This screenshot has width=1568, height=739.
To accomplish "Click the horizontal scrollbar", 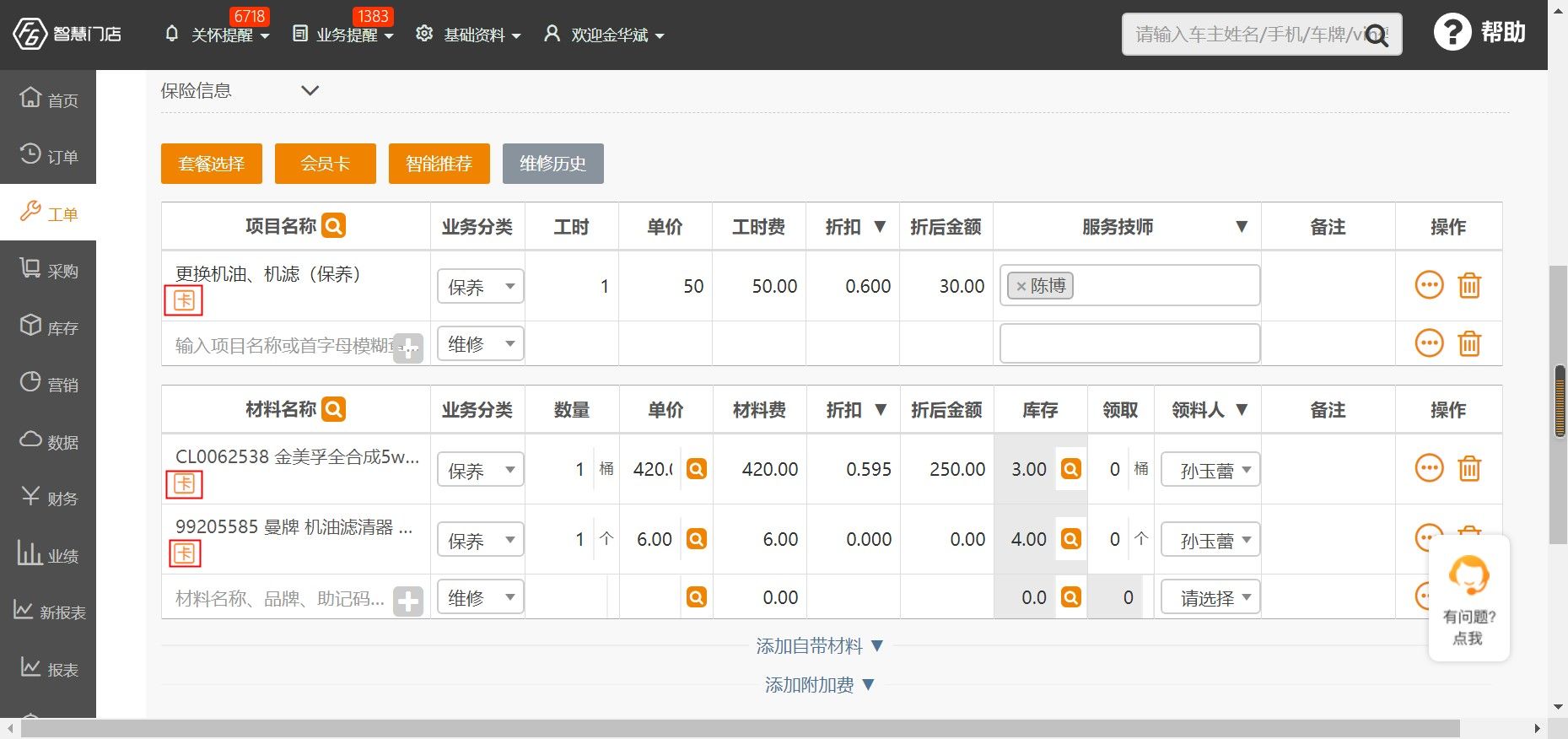I will (740, 729).
